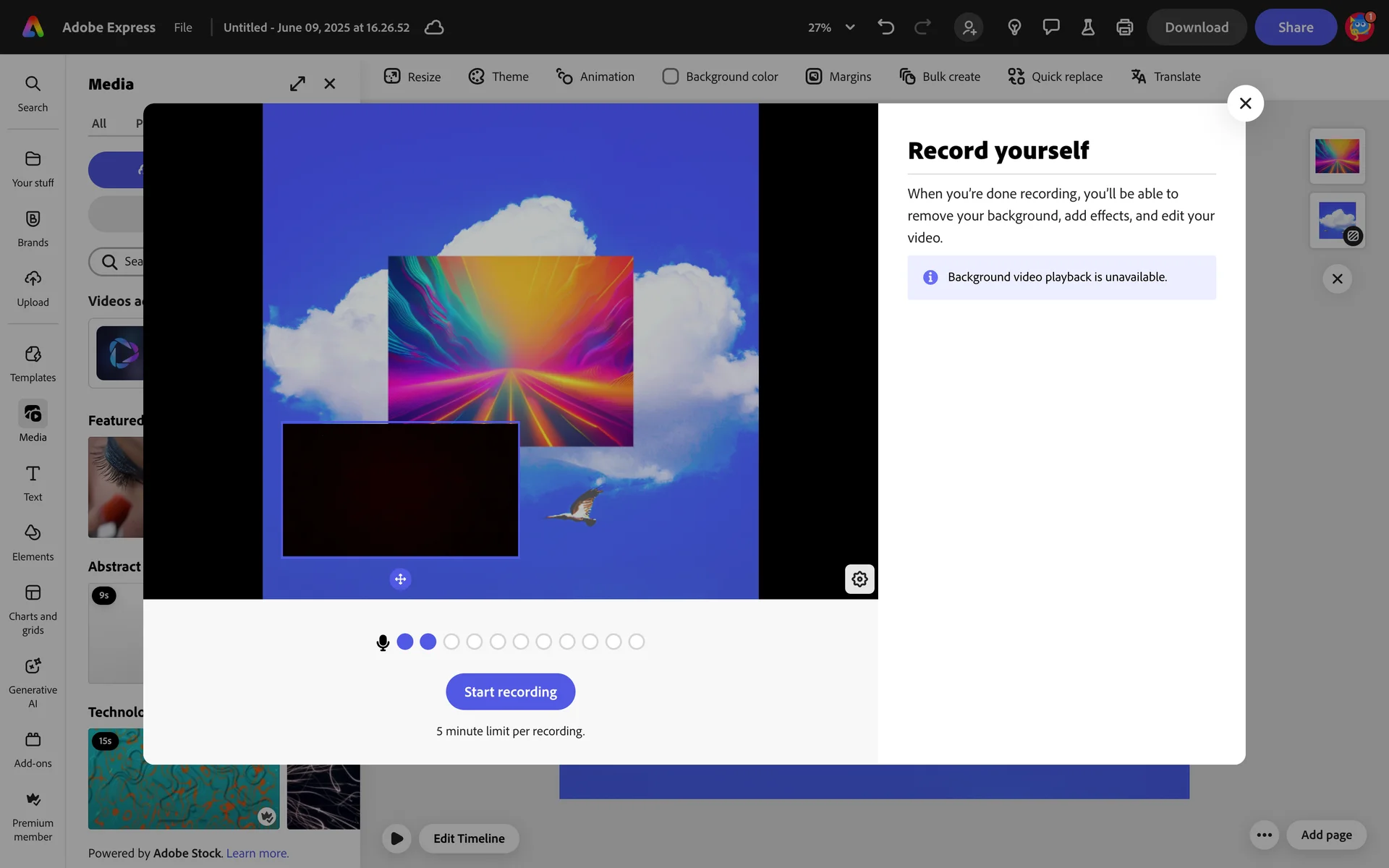The height and width of the screenshot is (868, 1389).
Task: Click the Undo arrow in top bar
Action: (885, 27)
